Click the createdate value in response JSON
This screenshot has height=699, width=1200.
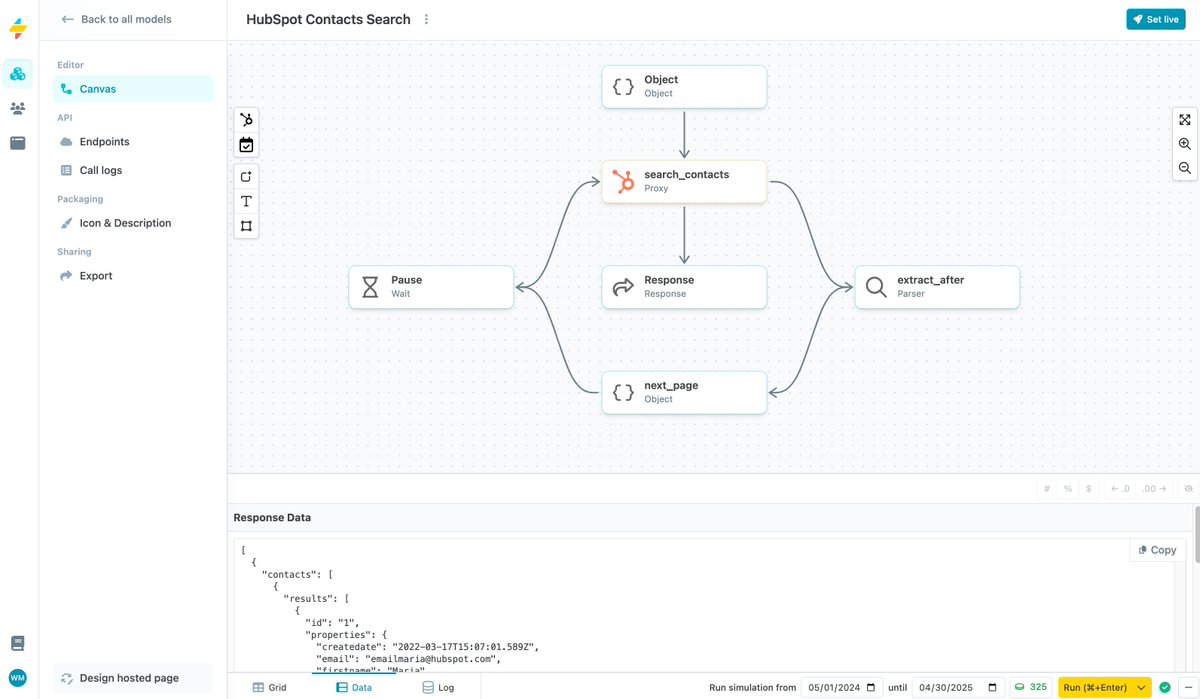tap(465, 647)
